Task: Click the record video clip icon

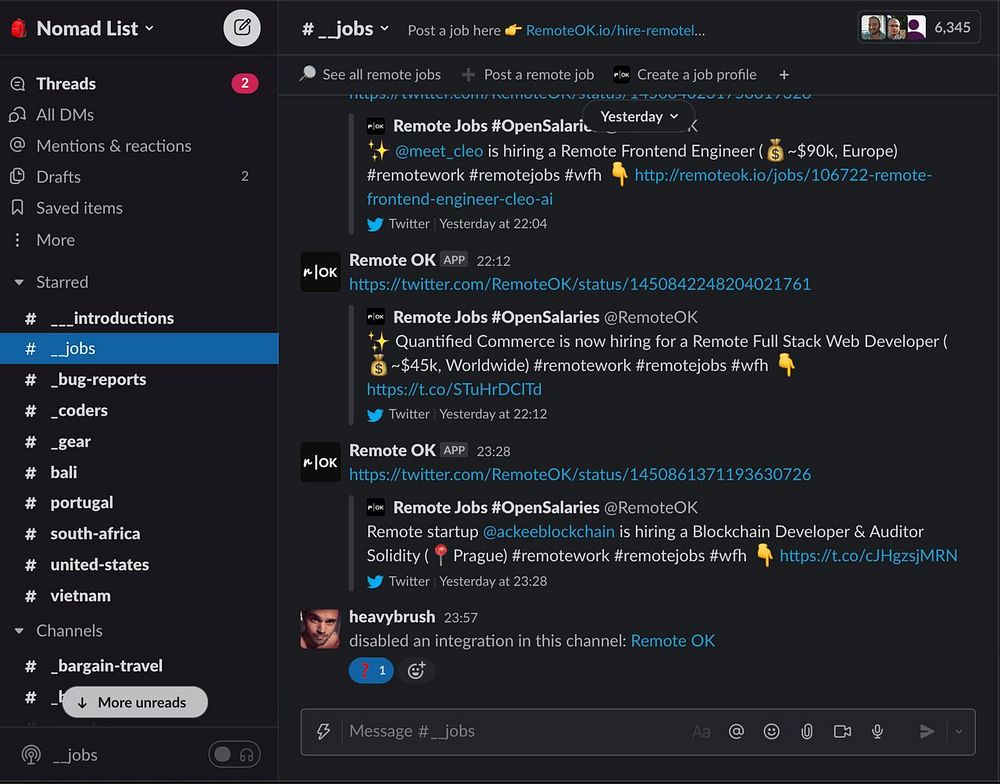Action: tap(842, 731)
